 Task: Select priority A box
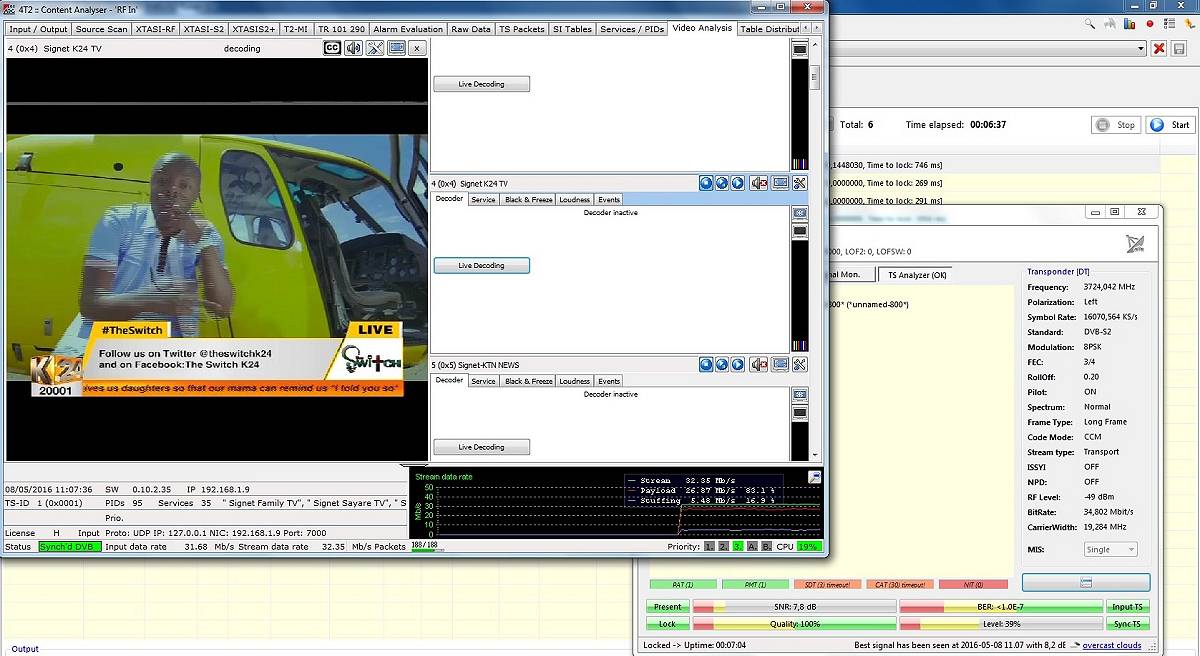pos(753,547)
